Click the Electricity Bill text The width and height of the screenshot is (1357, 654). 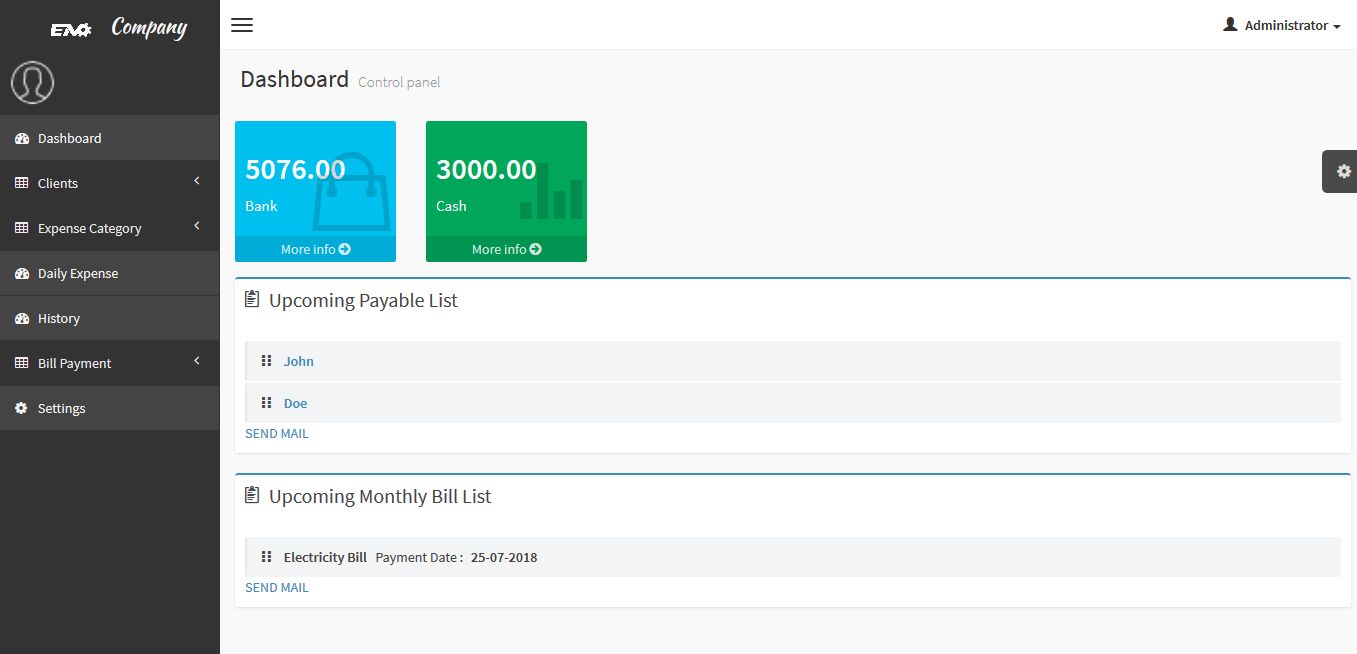(x=325, y=557)
